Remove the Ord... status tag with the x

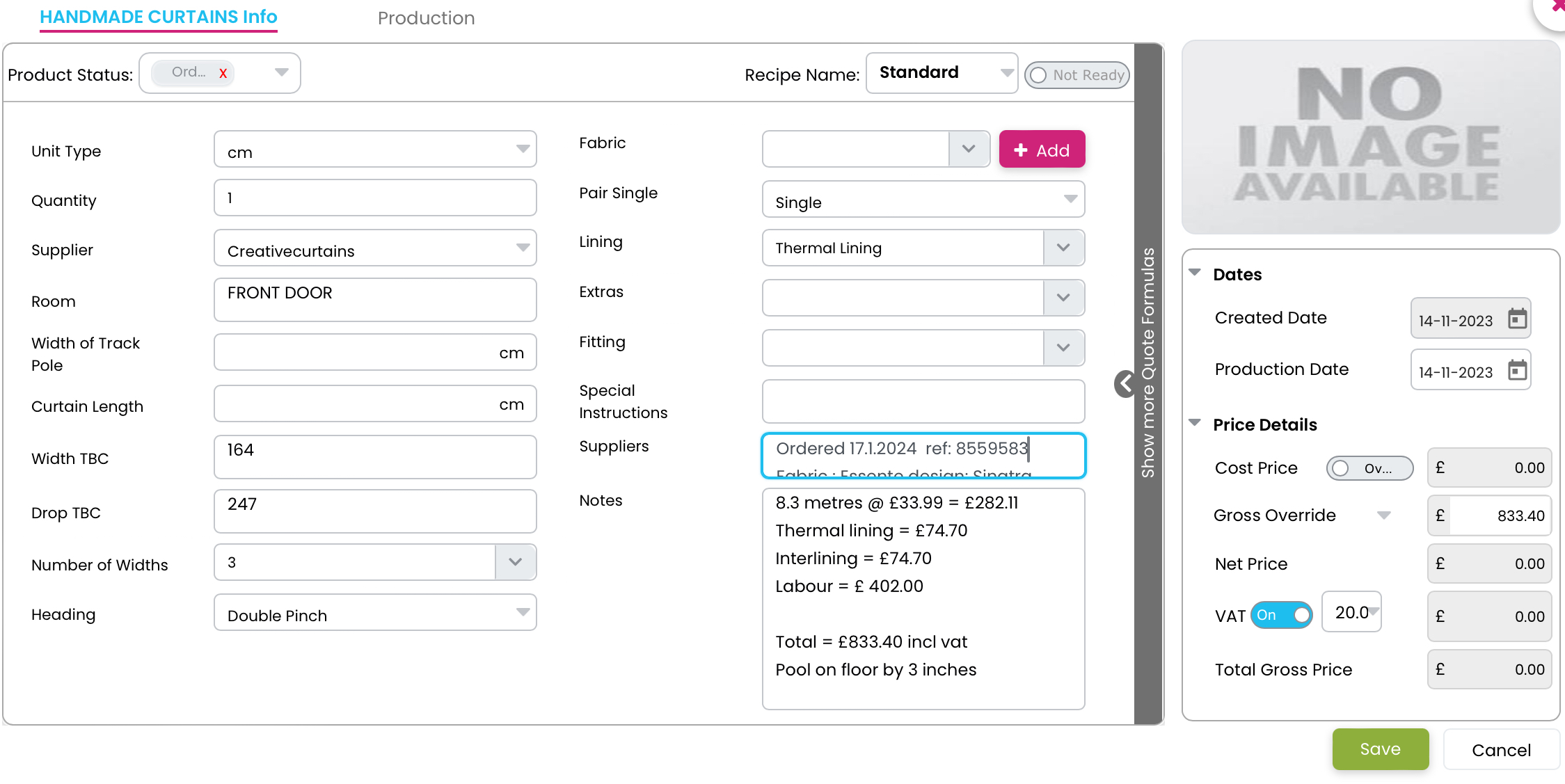[x=223, y=73]
